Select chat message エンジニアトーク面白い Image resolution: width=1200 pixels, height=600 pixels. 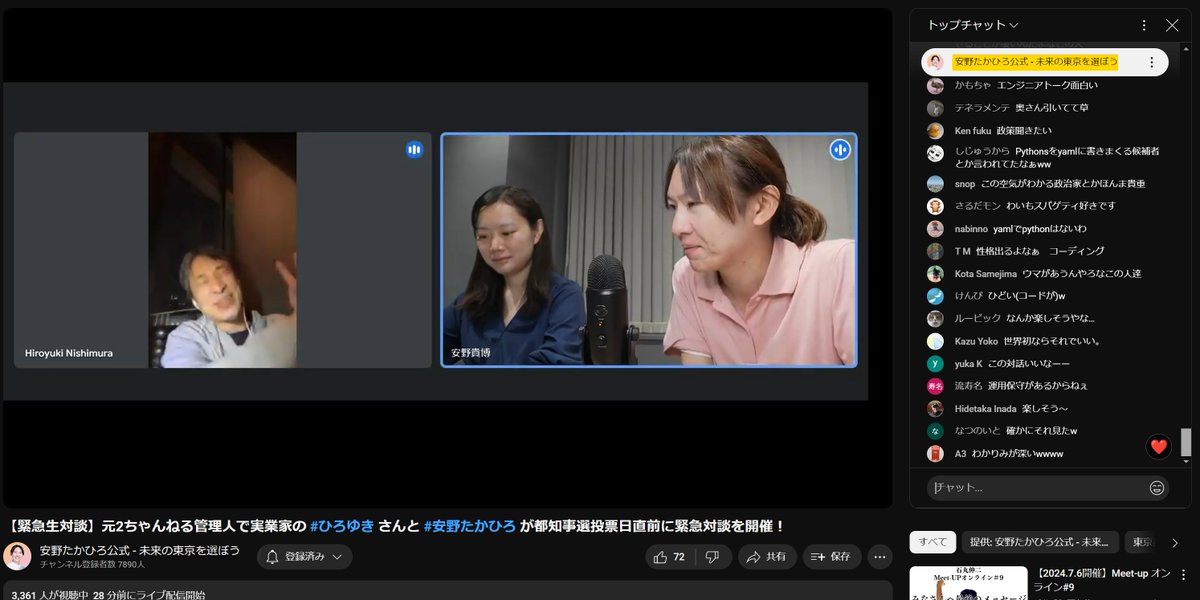click(x=1048, y=86)
